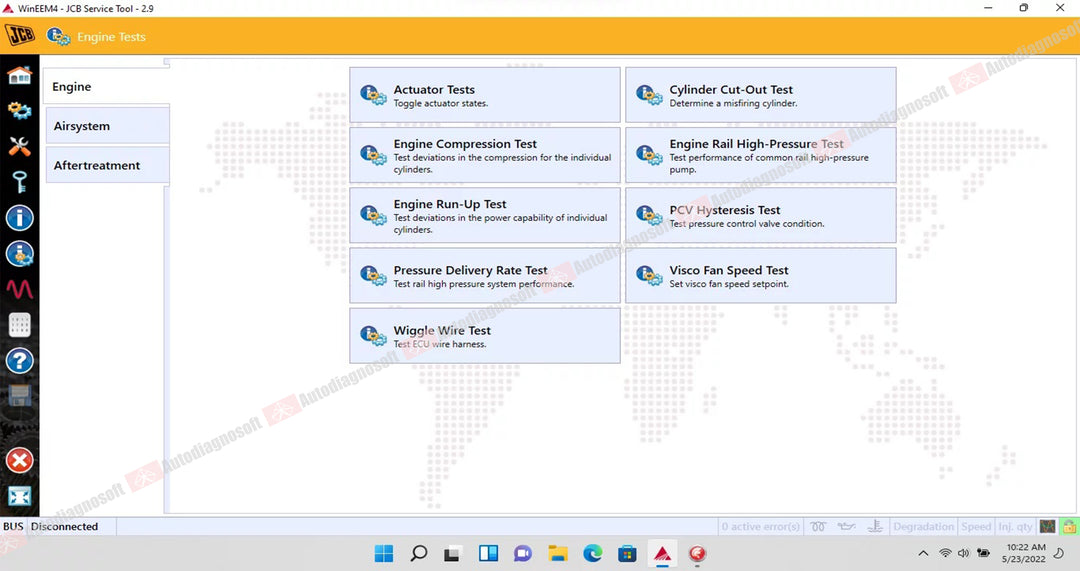This screenshot has height=571, width=1080.
Task: Toggle the fullscreen arrows icon in sidebar
Action: pos(19,496)
